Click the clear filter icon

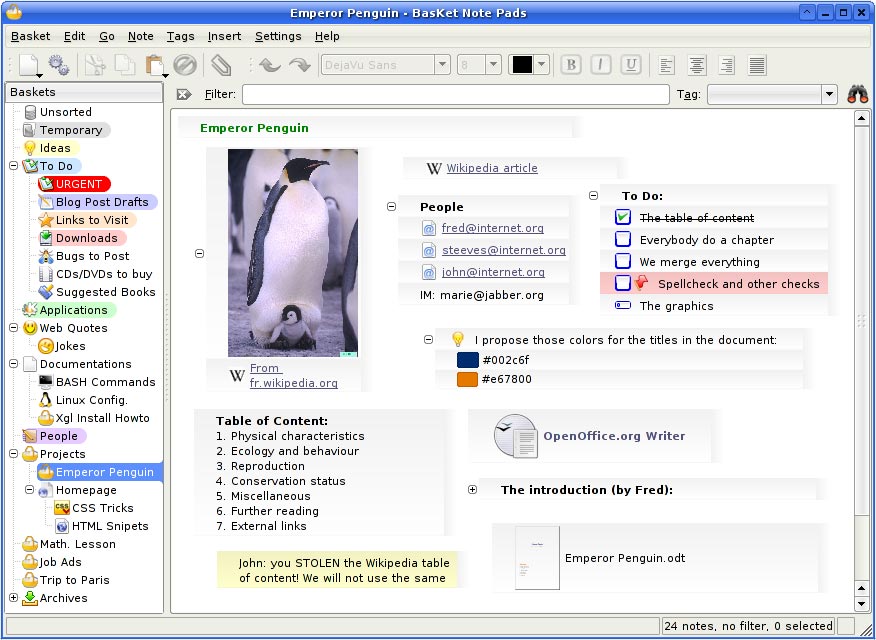(x=184, y=94)
